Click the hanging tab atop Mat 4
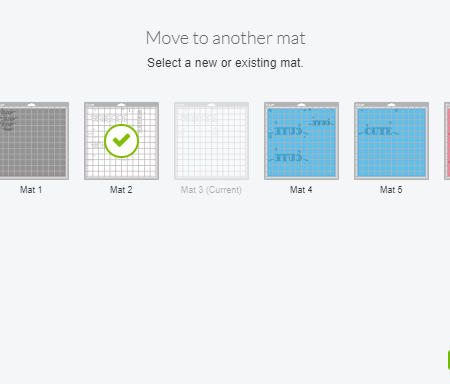The width and height of the screenshot is (450, 384). point(301,105)
